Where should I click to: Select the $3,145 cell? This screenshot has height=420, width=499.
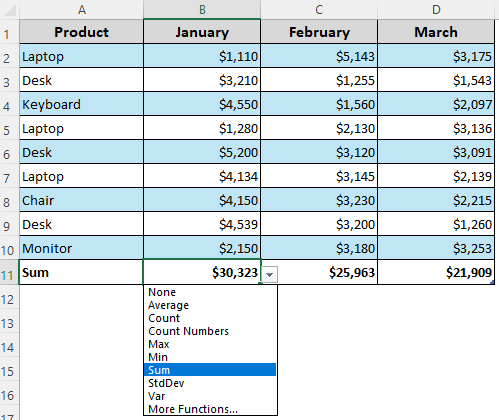click(x=319, y=176)
